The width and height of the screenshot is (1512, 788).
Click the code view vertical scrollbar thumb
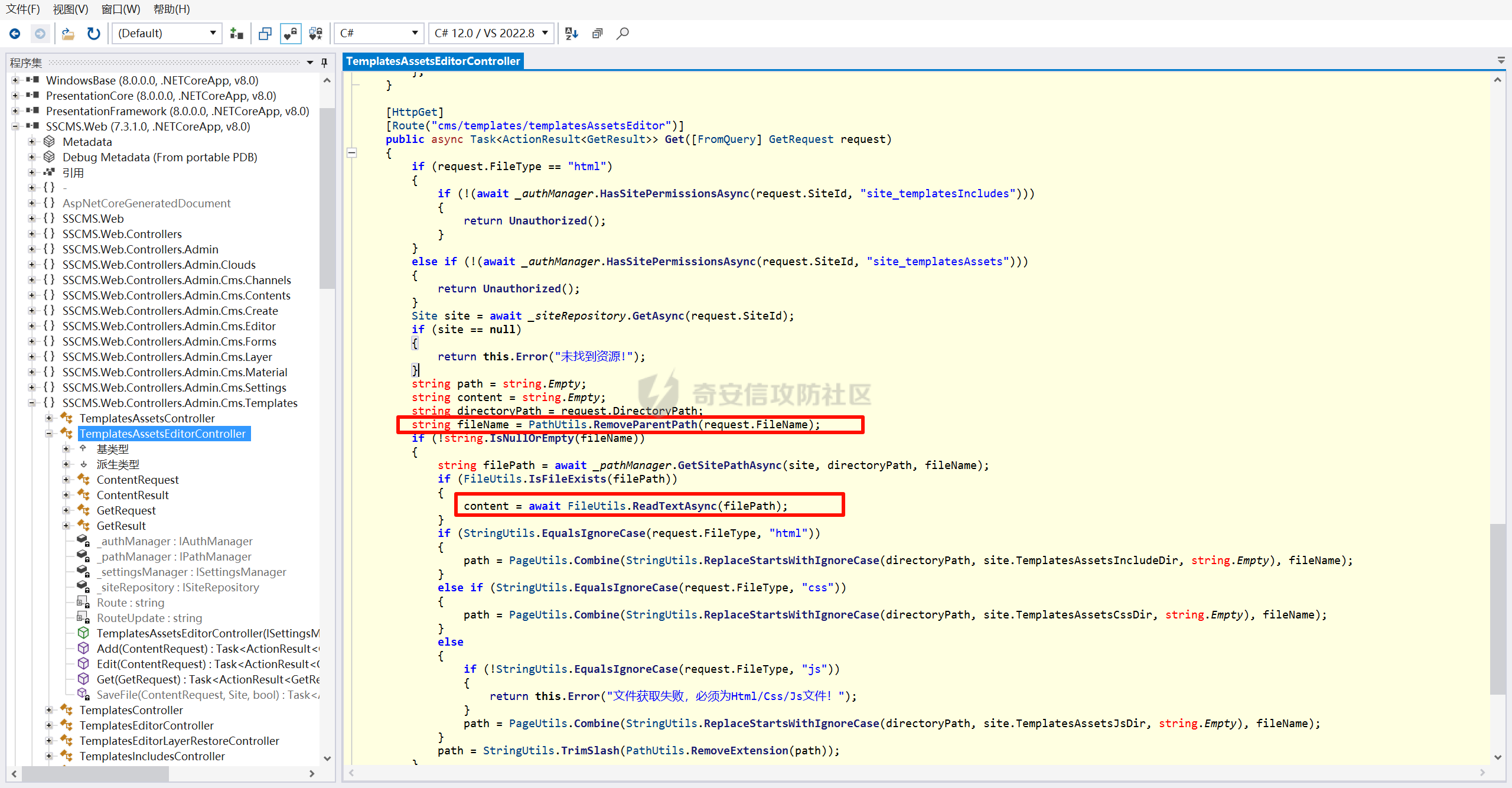(x=1497, y=609)
